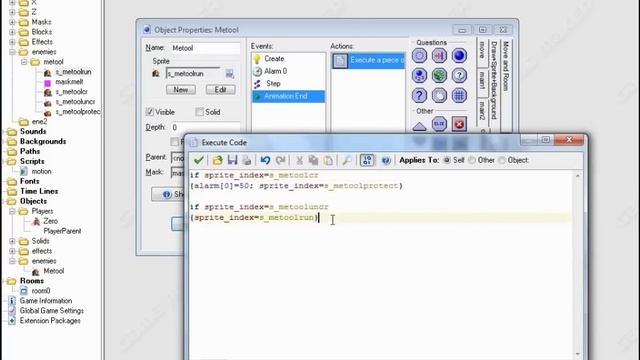The width and height of the screenshot is (640, 360).
Task: Collapse the metool sprite folder
Action: click(24, 62)
